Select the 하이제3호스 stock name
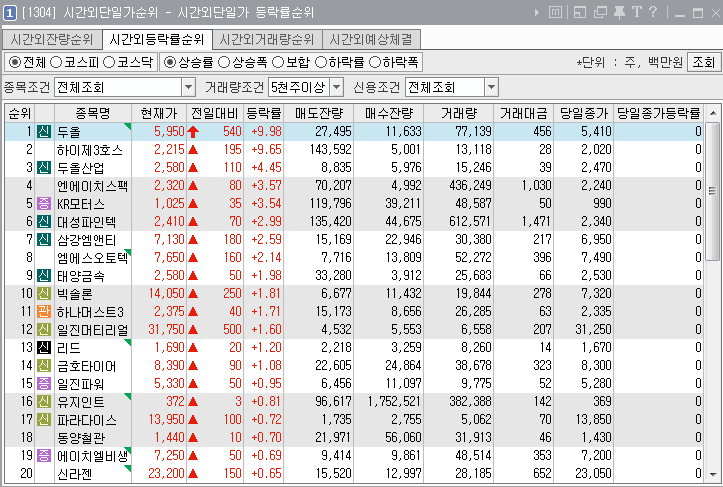This screenshot has width=723, height=487. [x=90, y=150]
